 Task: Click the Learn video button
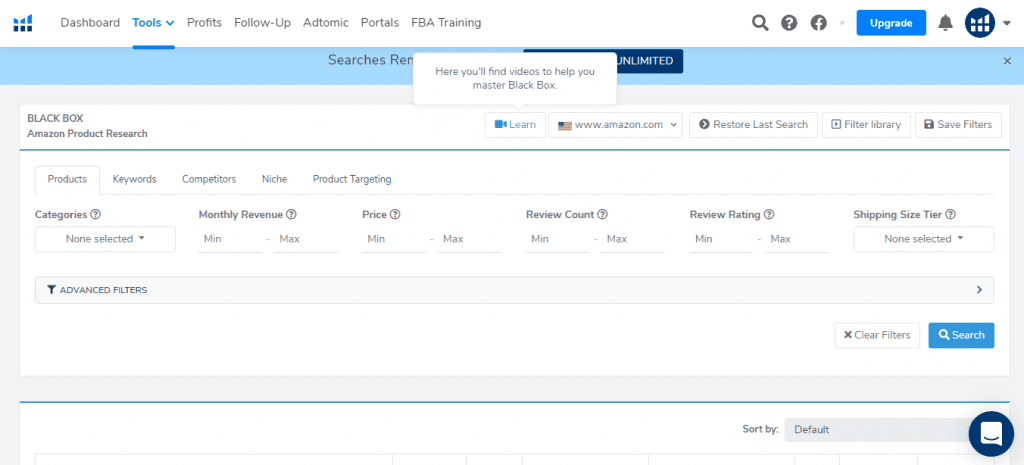(x=515, y=125)
